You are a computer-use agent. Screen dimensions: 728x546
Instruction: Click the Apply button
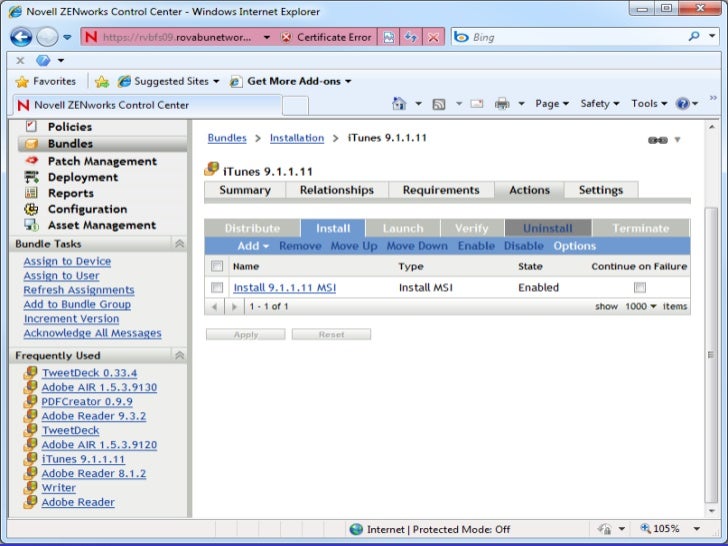(x=246, y=334)
